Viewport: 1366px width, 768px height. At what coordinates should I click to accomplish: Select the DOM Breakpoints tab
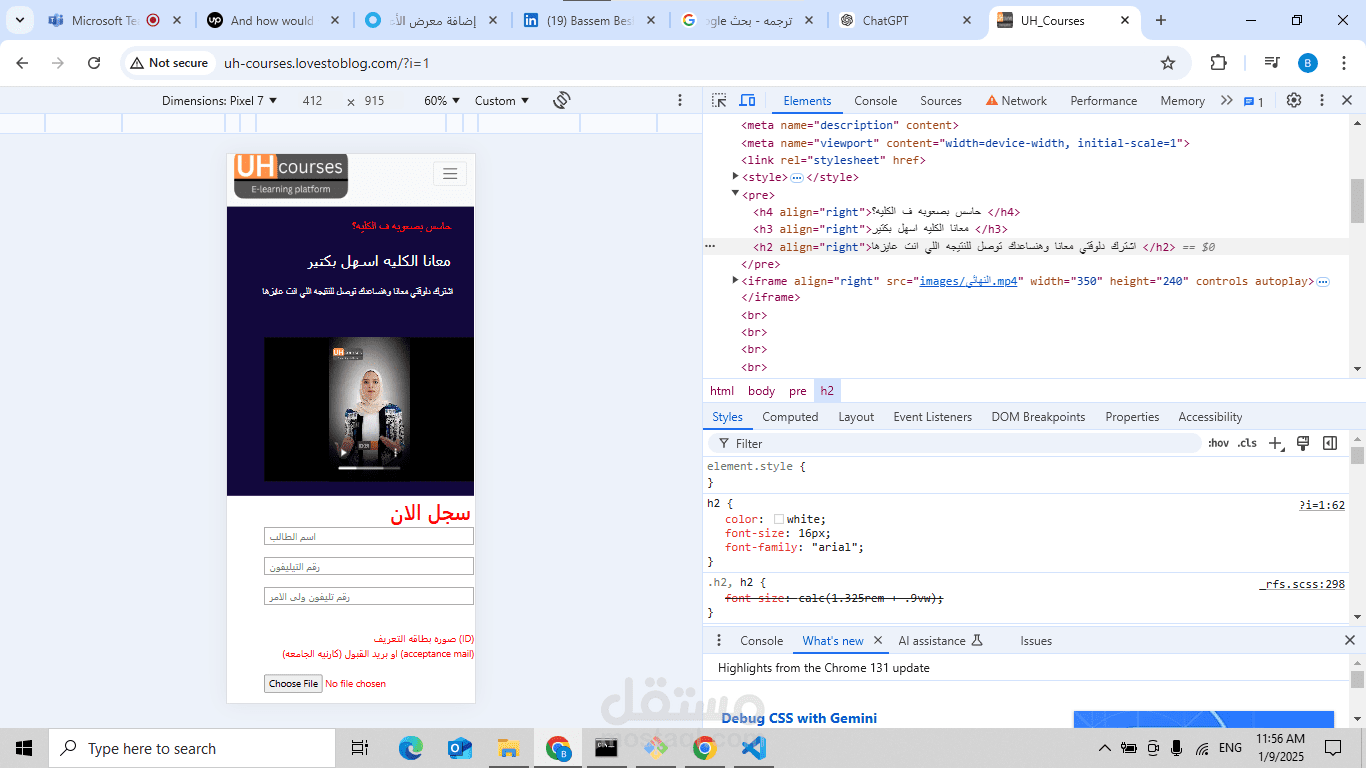(1038, 417)
